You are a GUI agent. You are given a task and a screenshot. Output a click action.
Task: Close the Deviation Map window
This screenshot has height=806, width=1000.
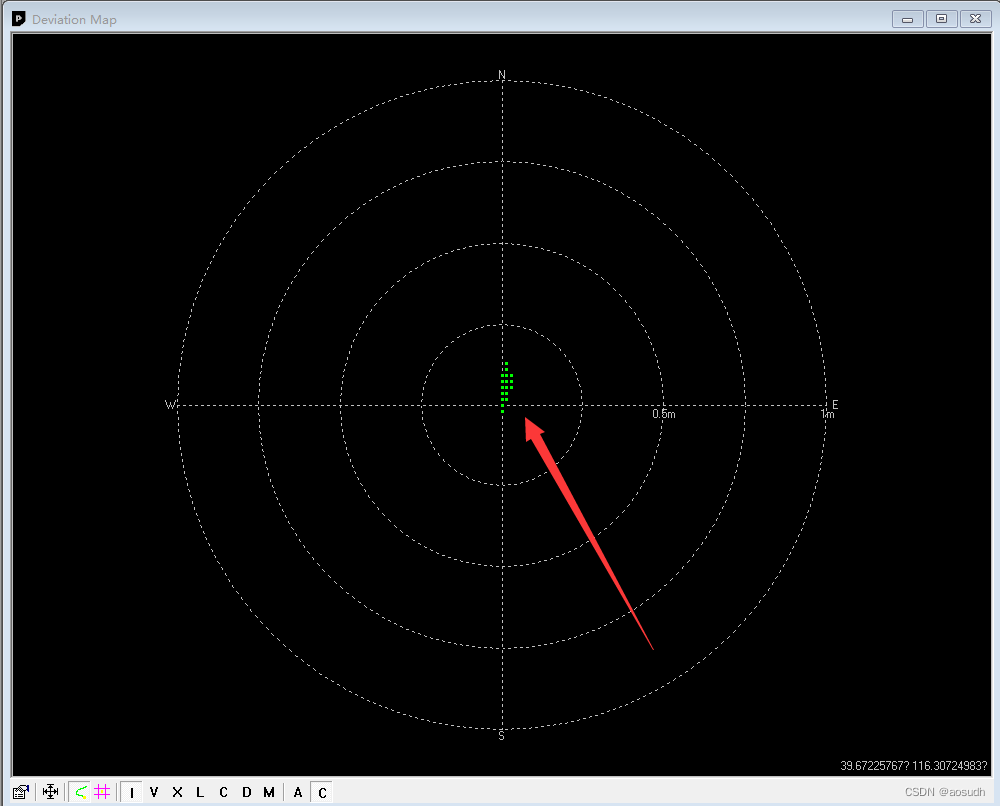975,19
